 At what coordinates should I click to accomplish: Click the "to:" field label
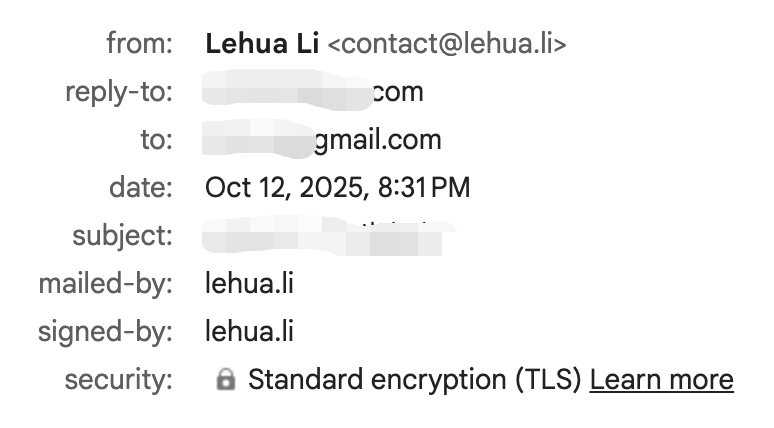coord(156,140)
